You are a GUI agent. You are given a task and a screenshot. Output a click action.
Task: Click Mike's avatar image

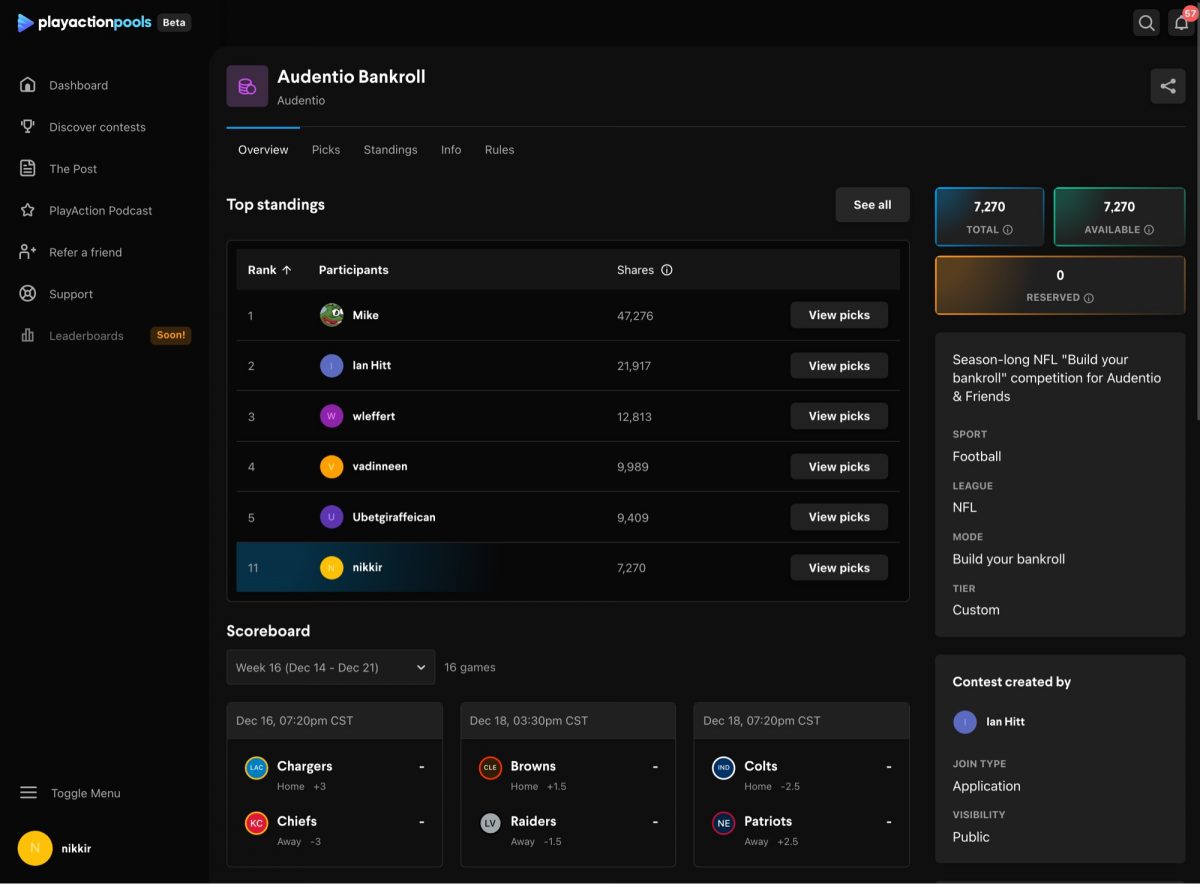[332, 315]
